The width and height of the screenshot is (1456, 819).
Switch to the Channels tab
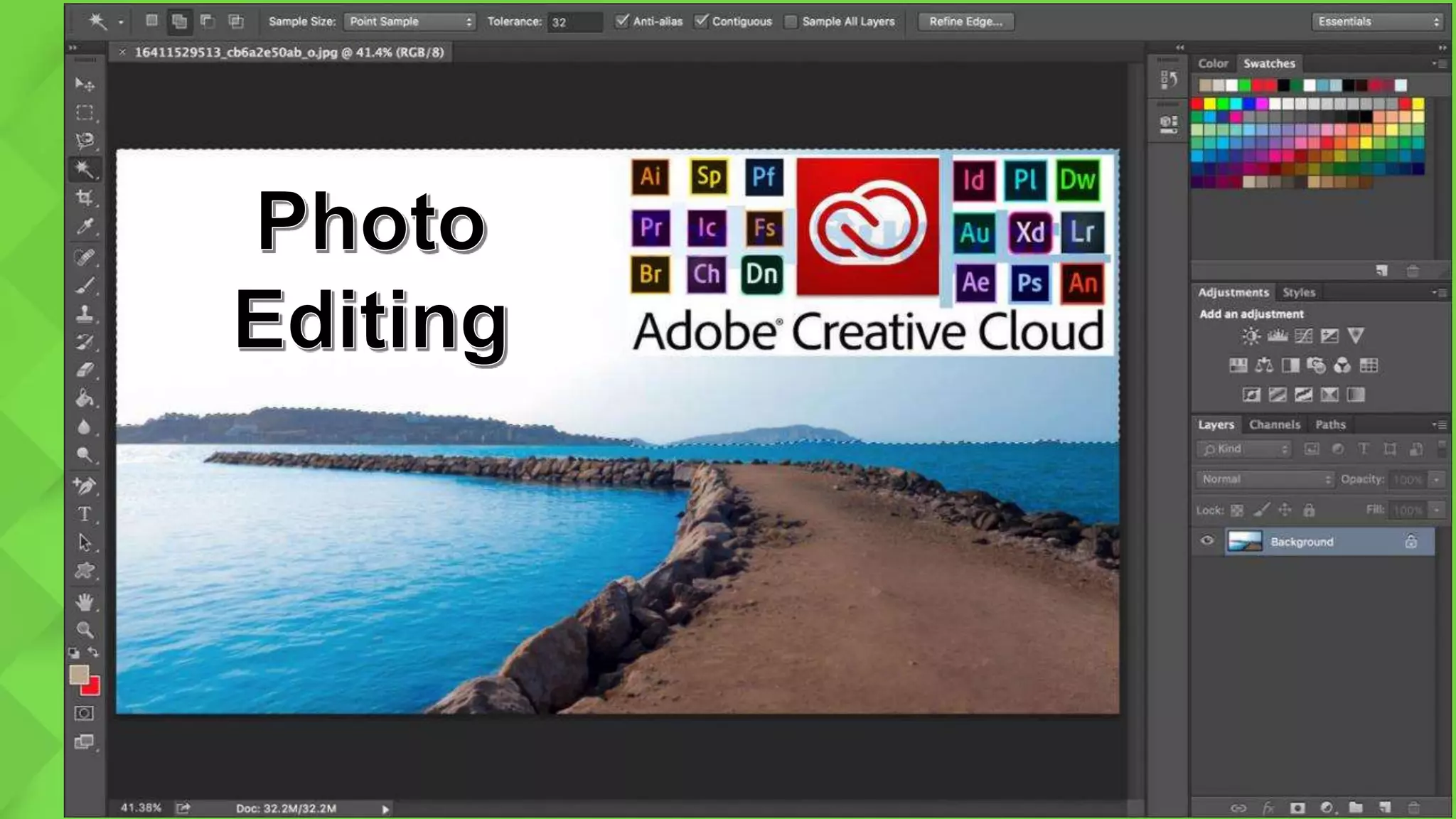pos(1274,424)
